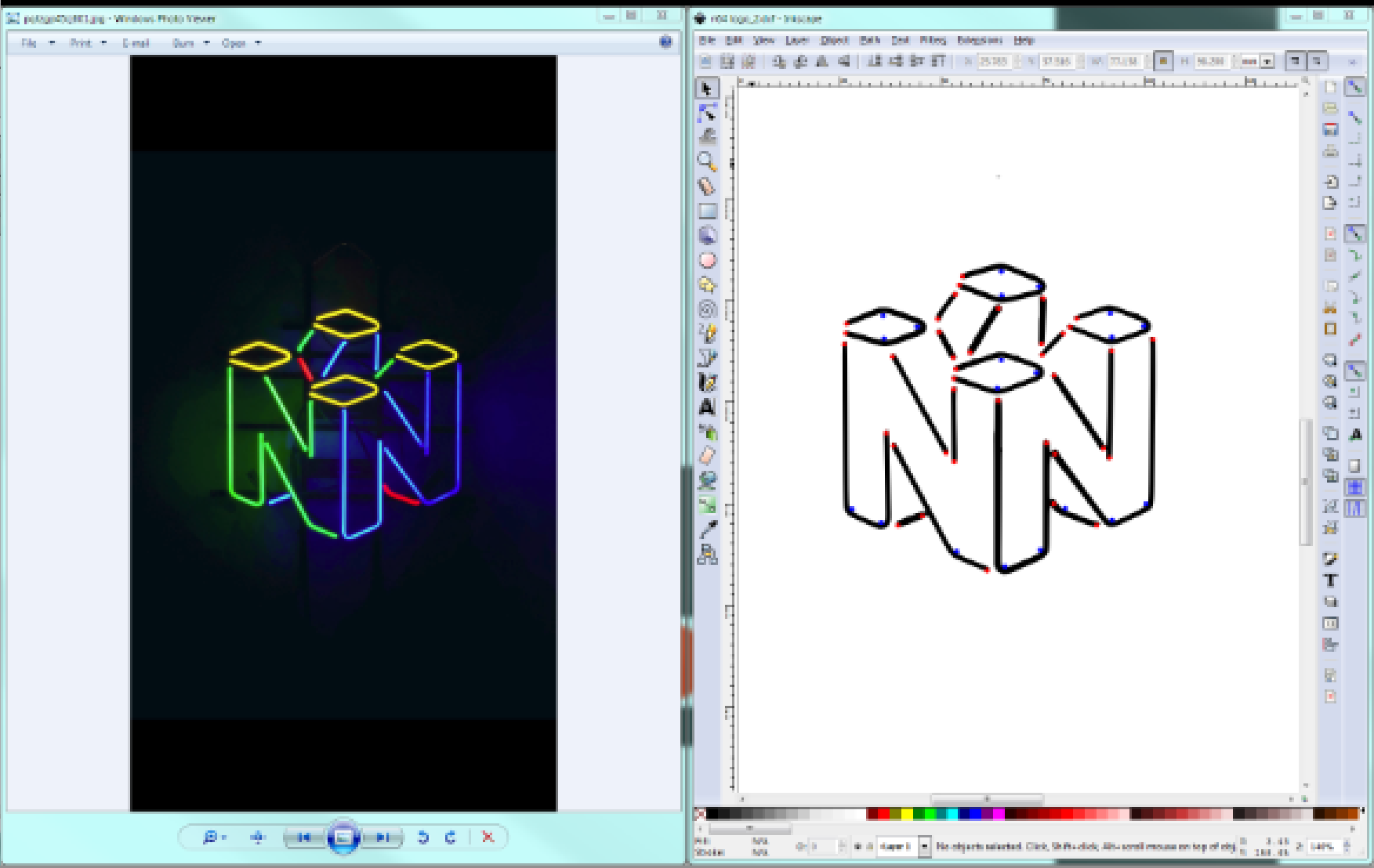The height and width of the screenshot is (868, 1374).
Task: Toggle the layer lock icon in status bar
Action: click(869, 847)
